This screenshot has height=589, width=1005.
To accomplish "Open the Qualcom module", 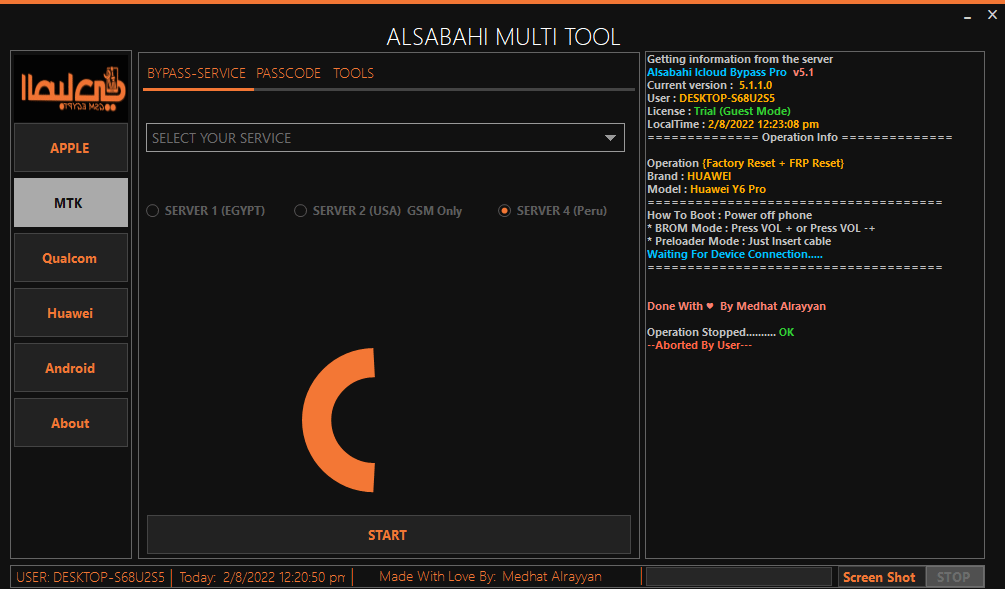I will point(70,257).
